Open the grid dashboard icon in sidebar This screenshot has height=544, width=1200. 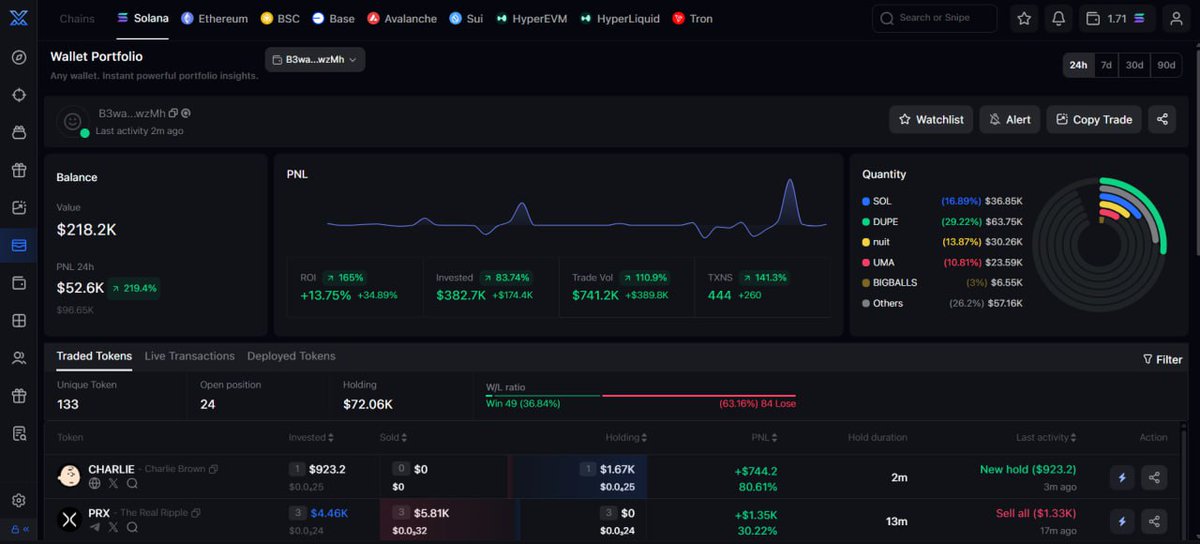click(x=19, y=321)
